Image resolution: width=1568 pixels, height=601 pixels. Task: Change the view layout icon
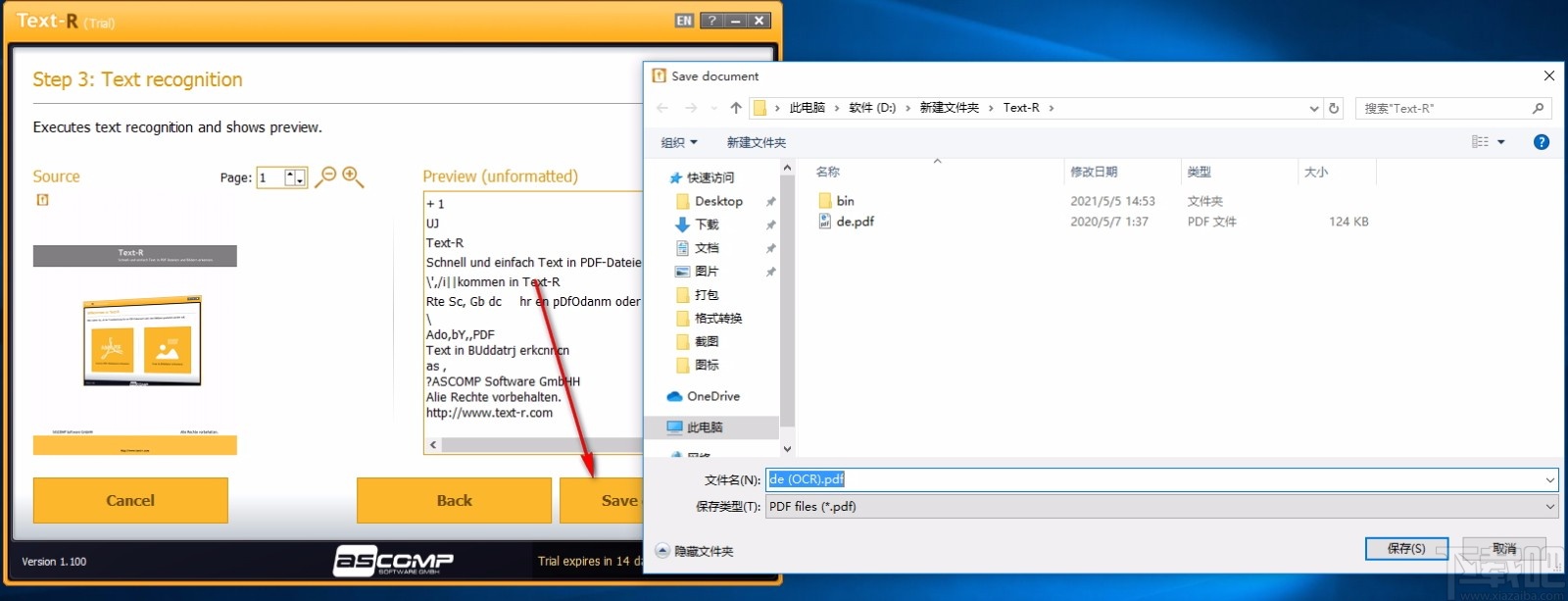tap(1480, 142)
